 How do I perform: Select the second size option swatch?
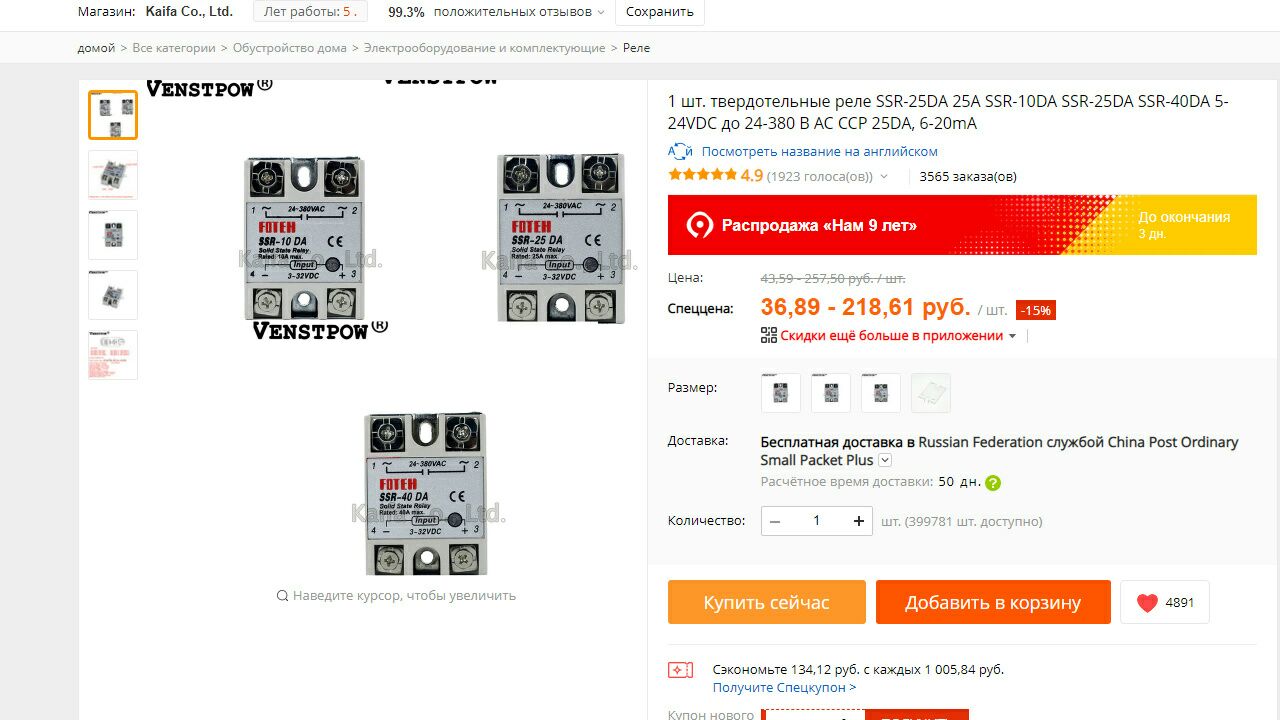pos(831,393)
